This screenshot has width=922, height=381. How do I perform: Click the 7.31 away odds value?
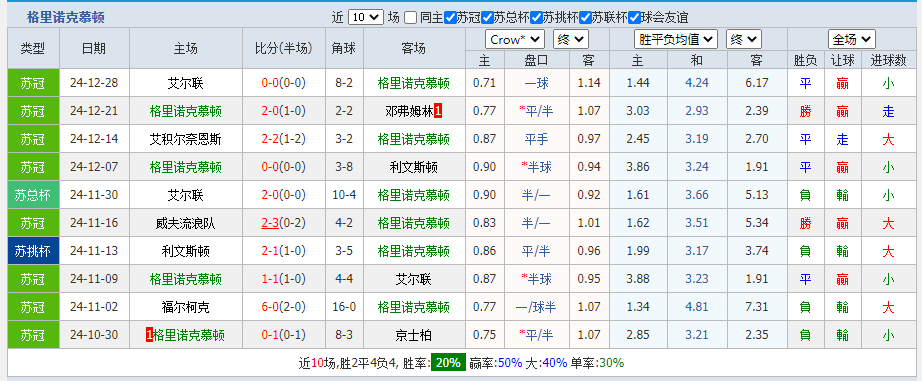757,308
